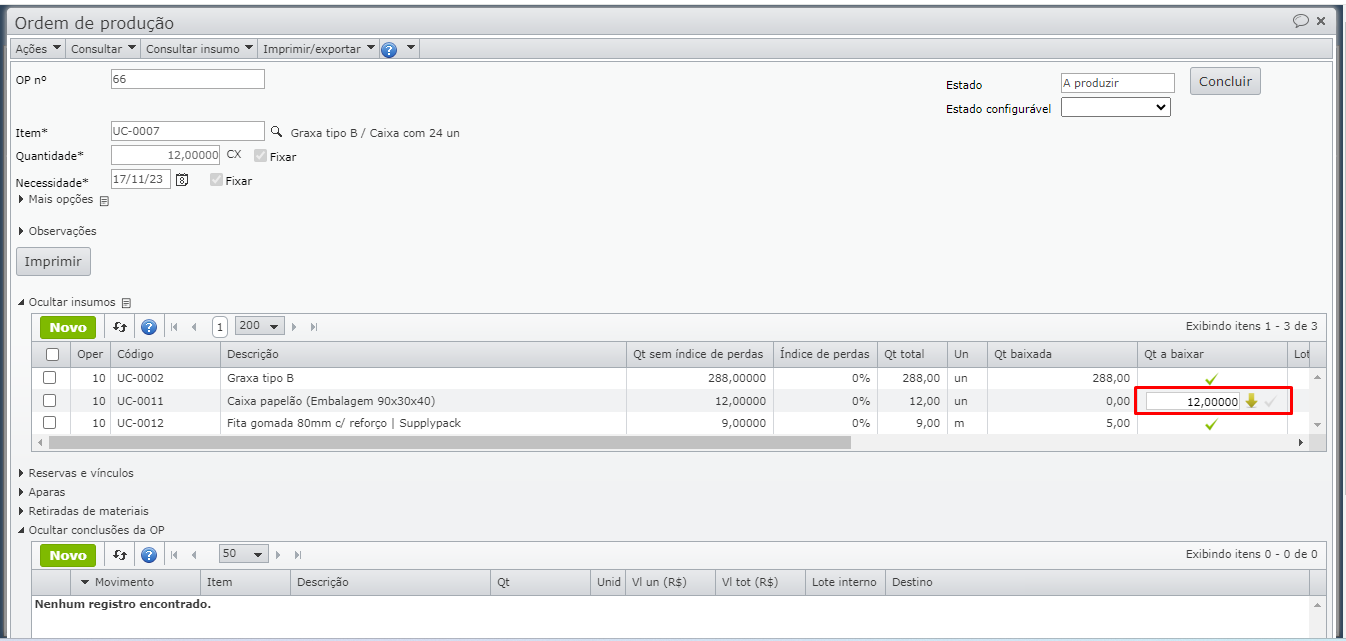The height and width of the screenshot is (641, 1346).
Task: Check the row checkbox for UC-0012
Action: (50, 423)
